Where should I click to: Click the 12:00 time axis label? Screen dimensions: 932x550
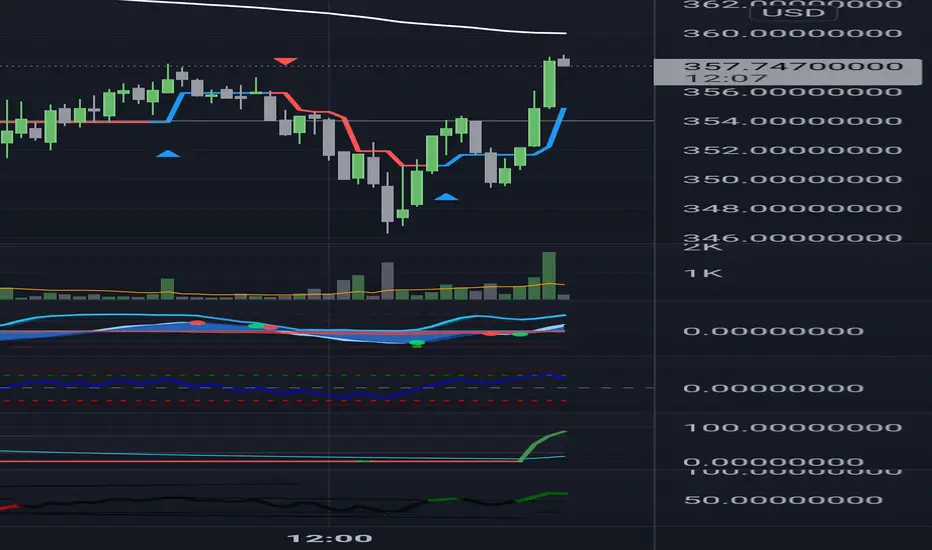[x=329, y=538]
